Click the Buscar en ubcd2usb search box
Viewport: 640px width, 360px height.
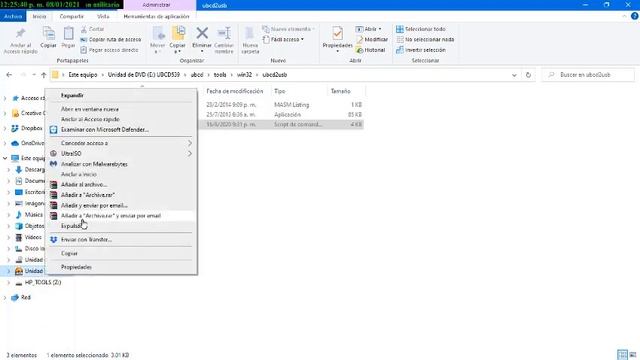pos(588,75)
